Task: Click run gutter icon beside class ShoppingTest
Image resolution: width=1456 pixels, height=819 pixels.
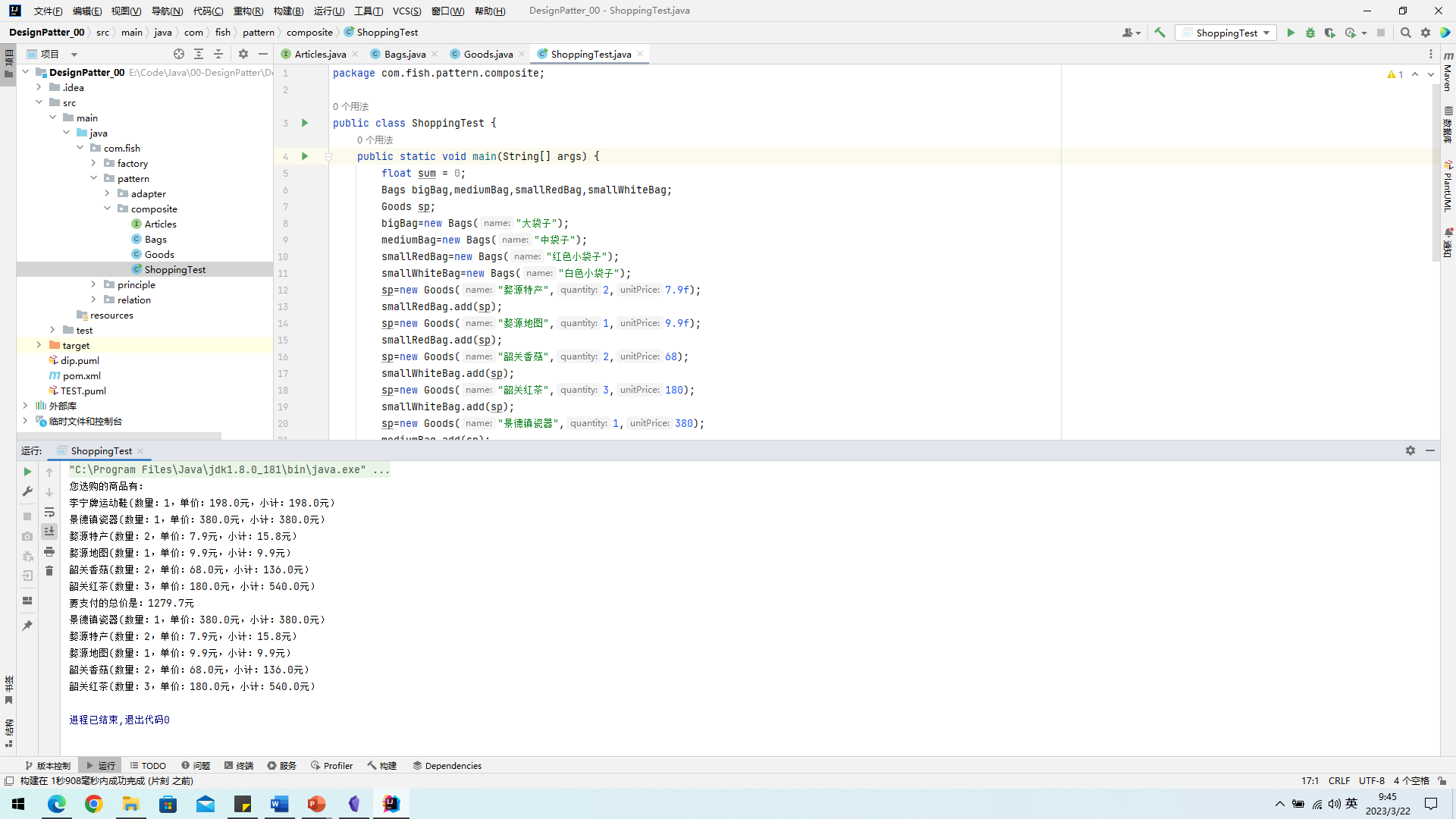Action: tap(305, 123)
